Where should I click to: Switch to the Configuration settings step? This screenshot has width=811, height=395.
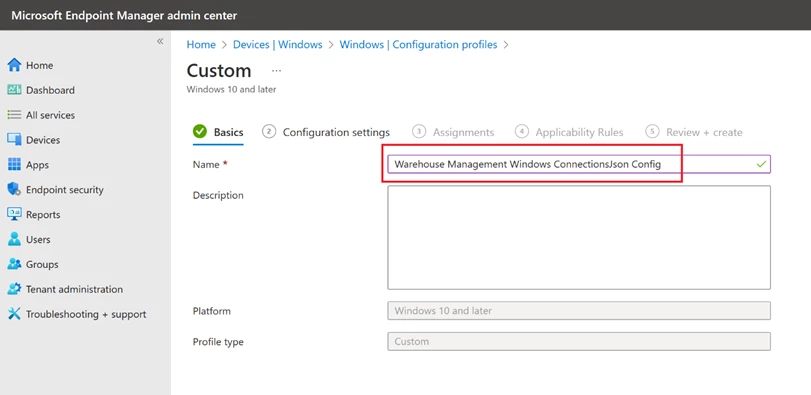[336, 132]
